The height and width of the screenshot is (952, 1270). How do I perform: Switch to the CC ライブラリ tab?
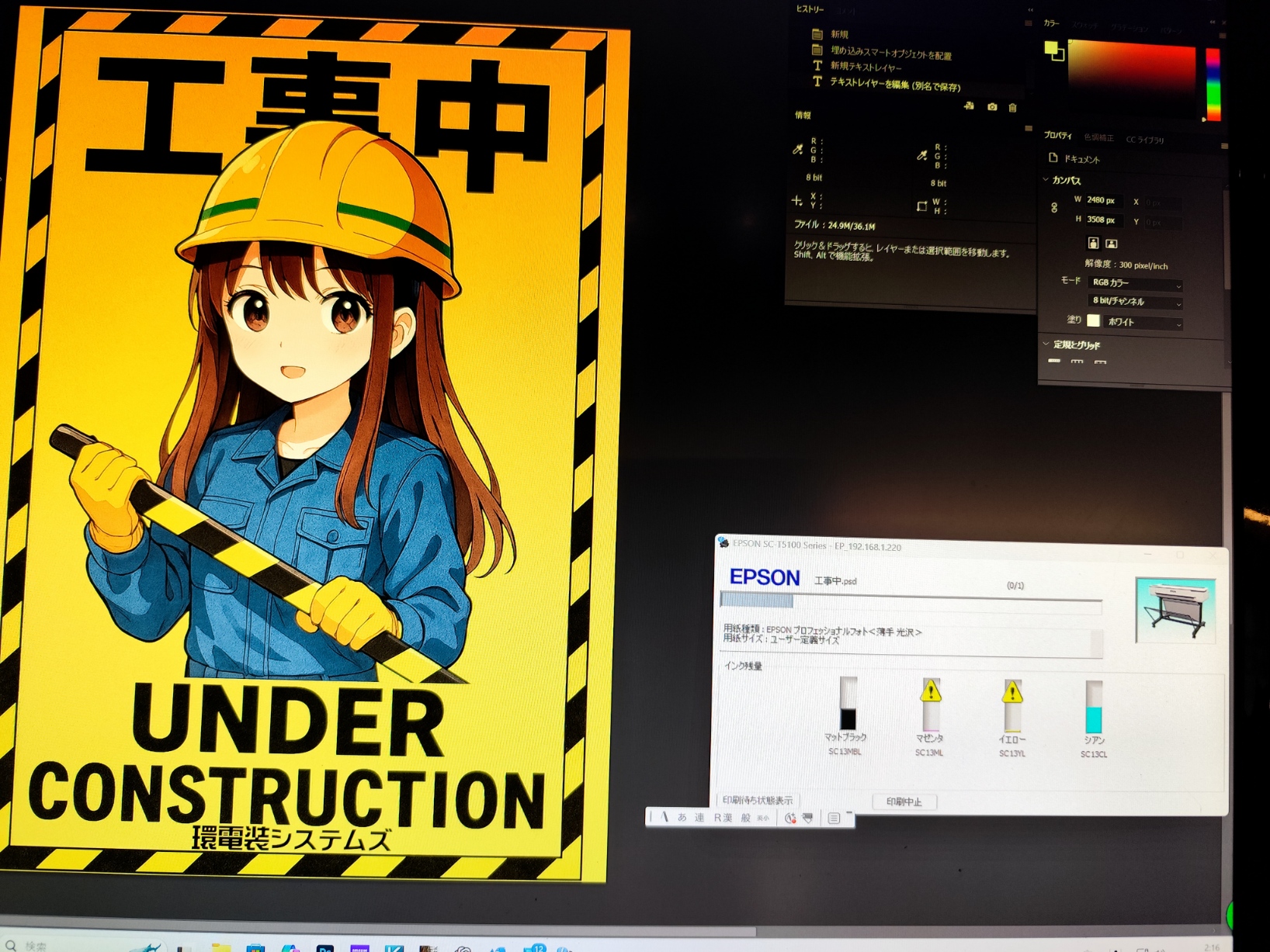coord(1145,140)
